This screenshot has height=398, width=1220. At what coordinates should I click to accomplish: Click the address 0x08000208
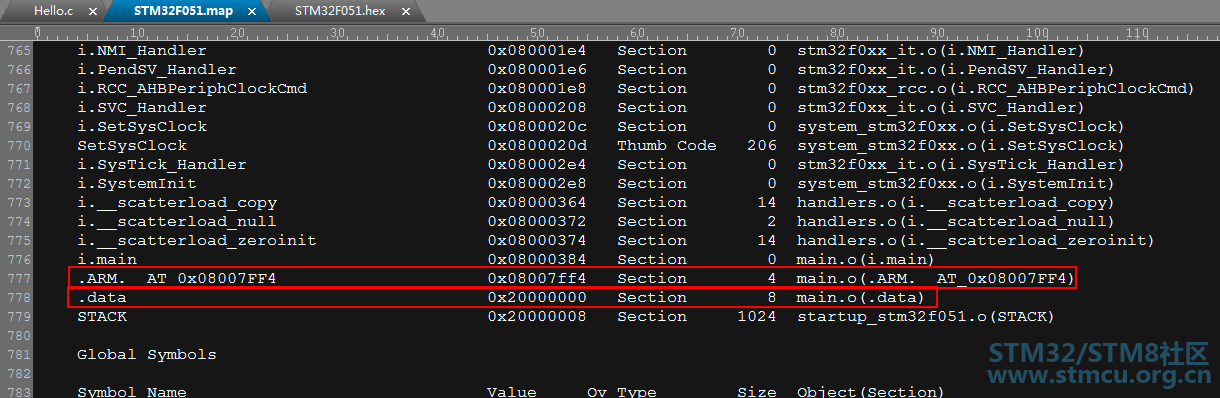point(537,107)
